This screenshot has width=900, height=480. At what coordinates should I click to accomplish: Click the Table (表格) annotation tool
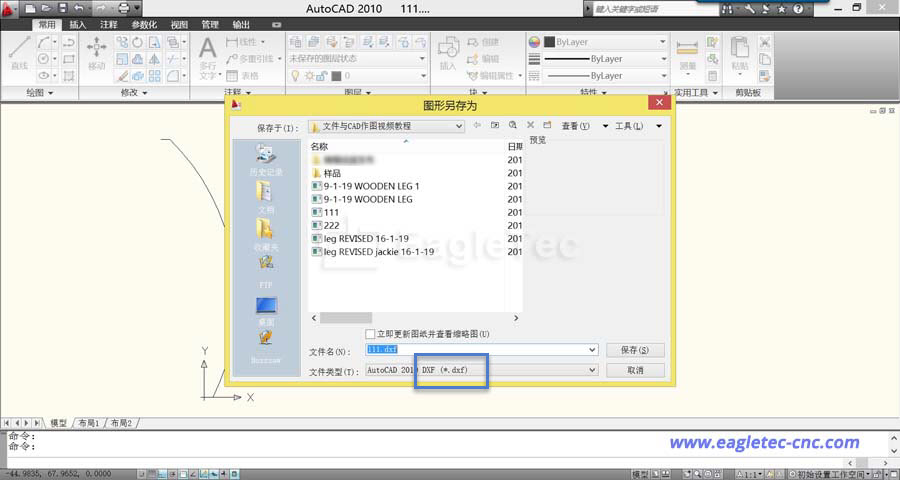[x=243, y=76]
